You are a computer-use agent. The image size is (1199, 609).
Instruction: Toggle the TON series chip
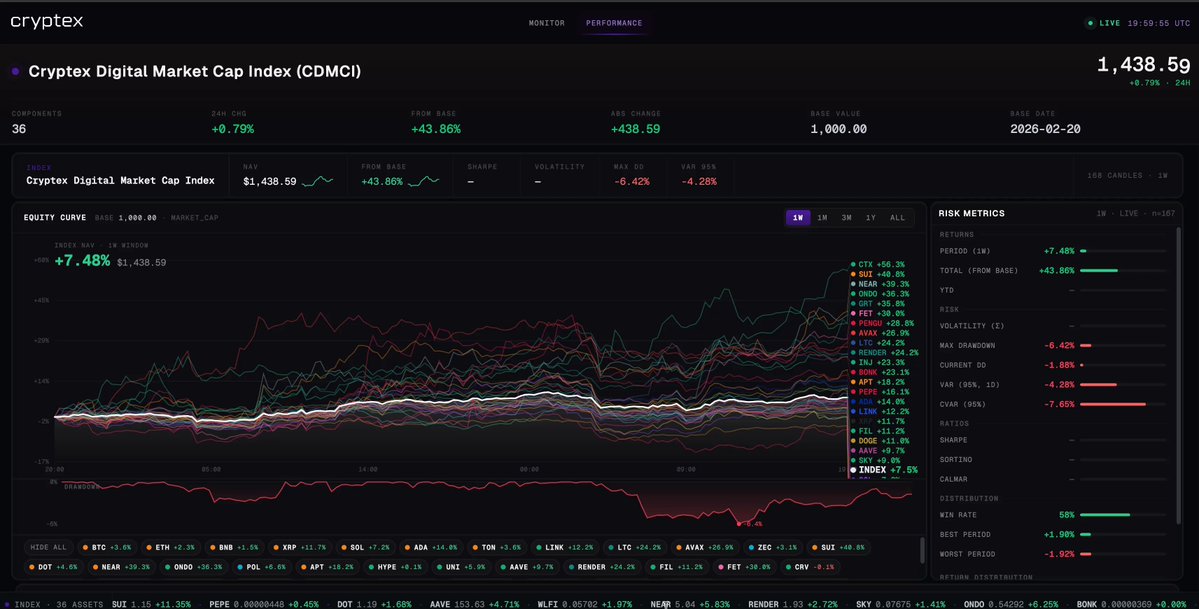(497, 548)
